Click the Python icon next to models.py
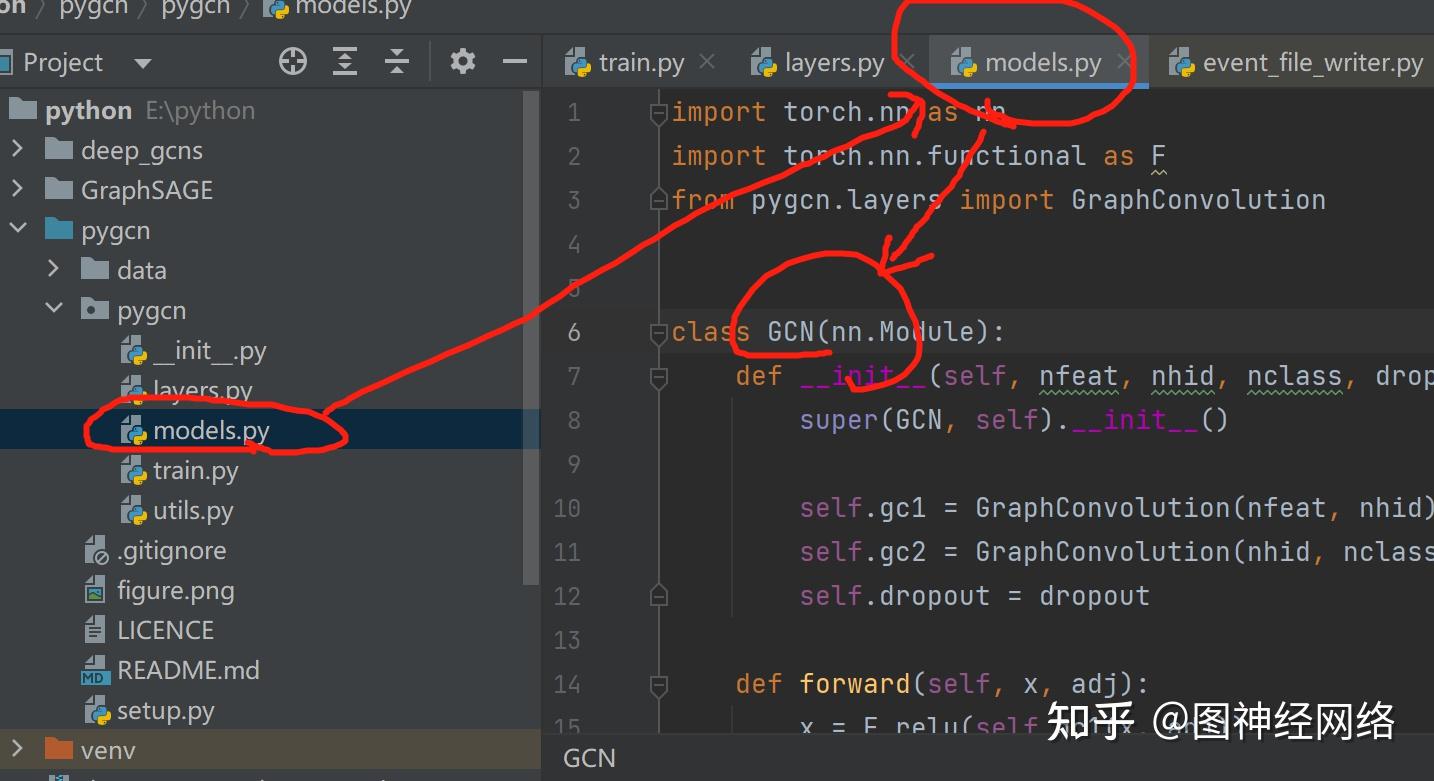The height and width of the screenshot is (781, 1434). (131, 430)
